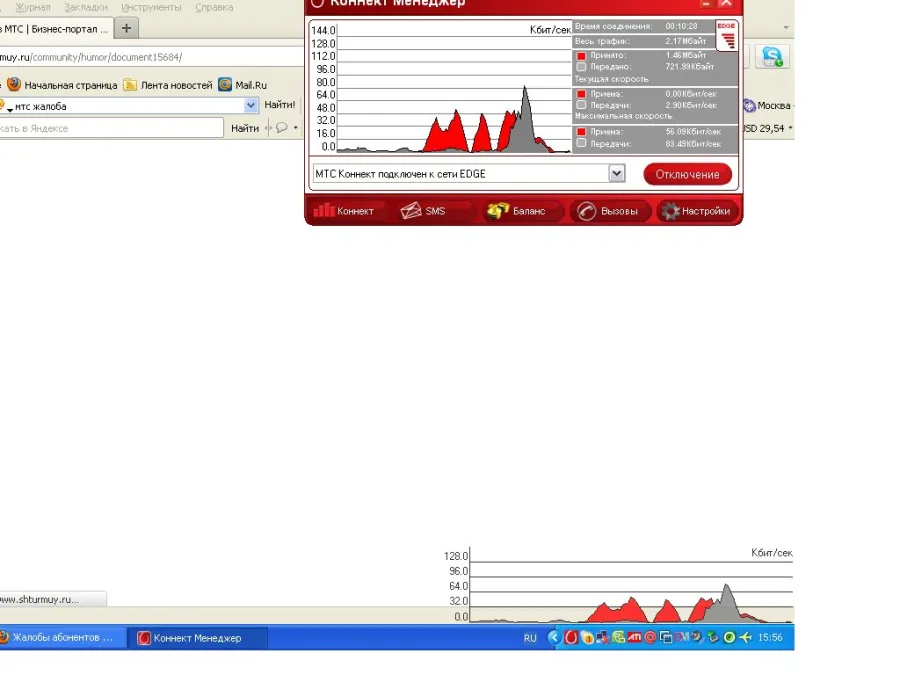
Task: Click the Skype toolbar icon
Action: tap(772, 57)
